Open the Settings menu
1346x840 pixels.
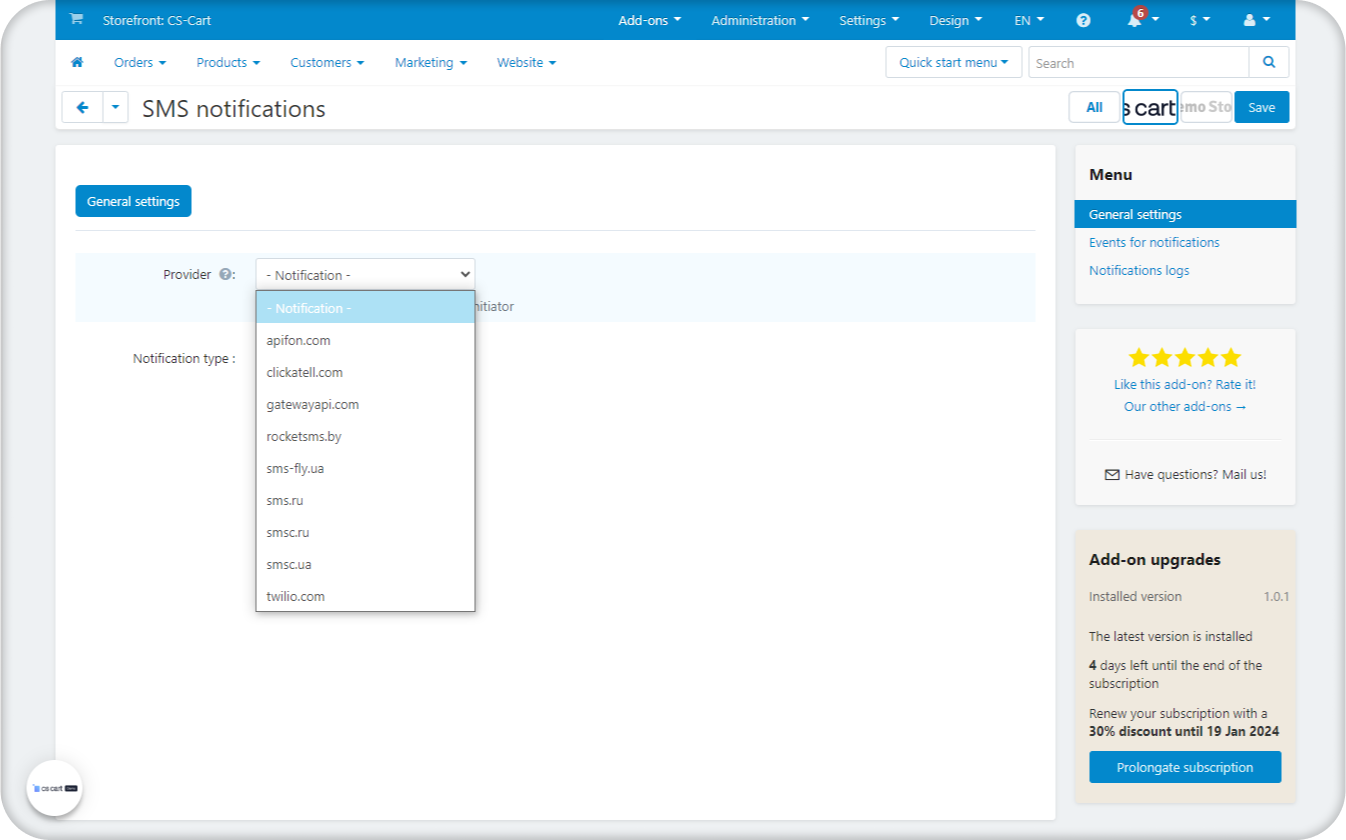869,20
